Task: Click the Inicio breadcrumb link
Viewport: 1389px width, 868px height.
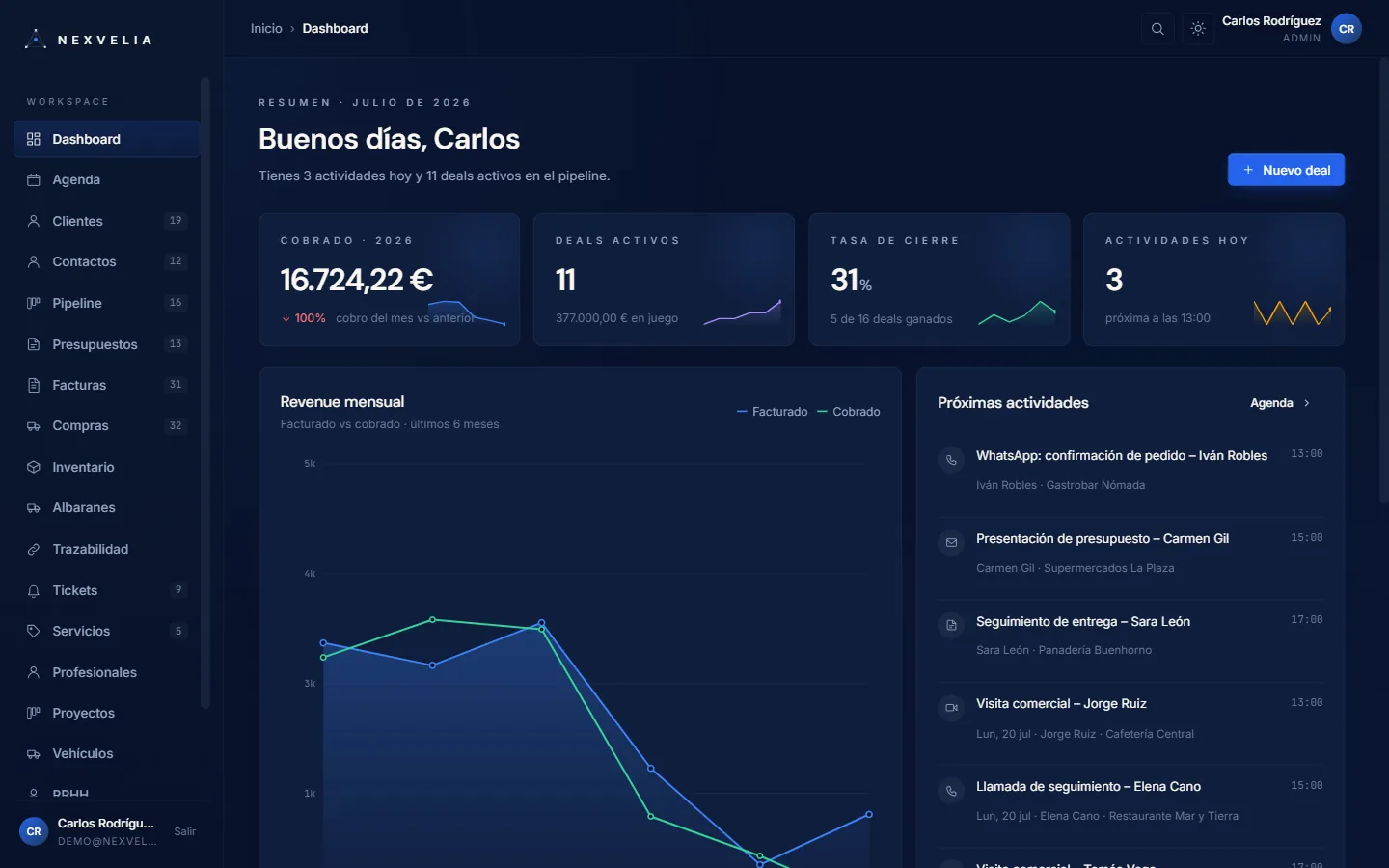Action: point(266,29)
